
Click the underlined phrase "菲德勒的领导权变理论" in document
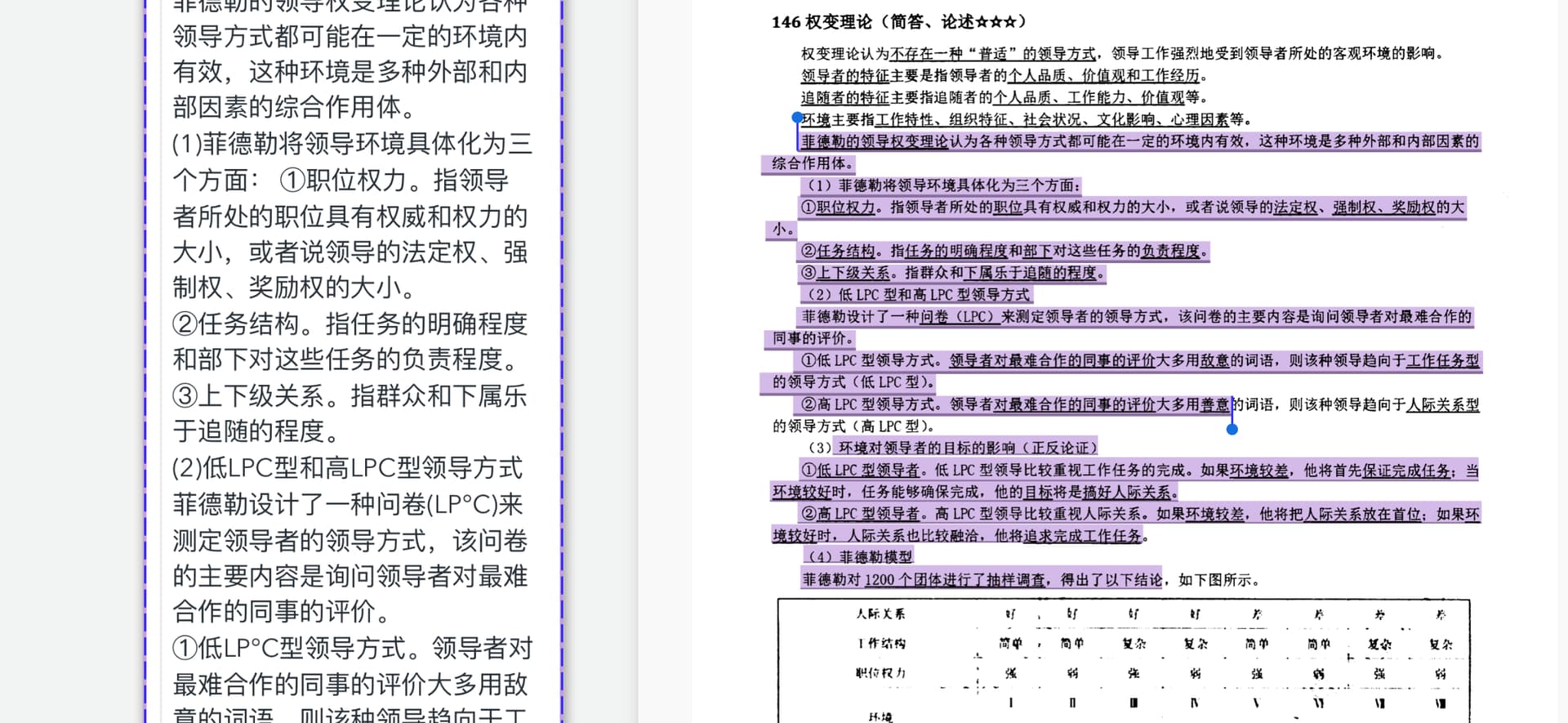pyautogui.click(x=875, y=141)
